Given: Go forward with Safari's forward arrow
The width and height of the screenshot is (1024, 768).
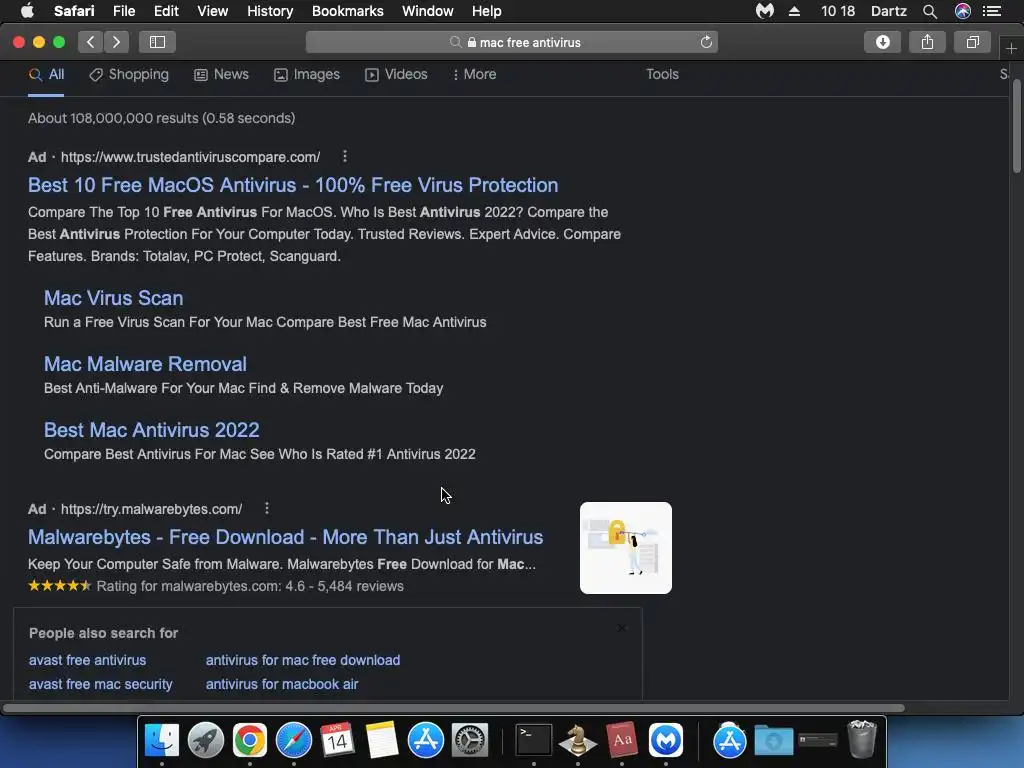Looking at the screenshot, I should (x=116, y=42).
